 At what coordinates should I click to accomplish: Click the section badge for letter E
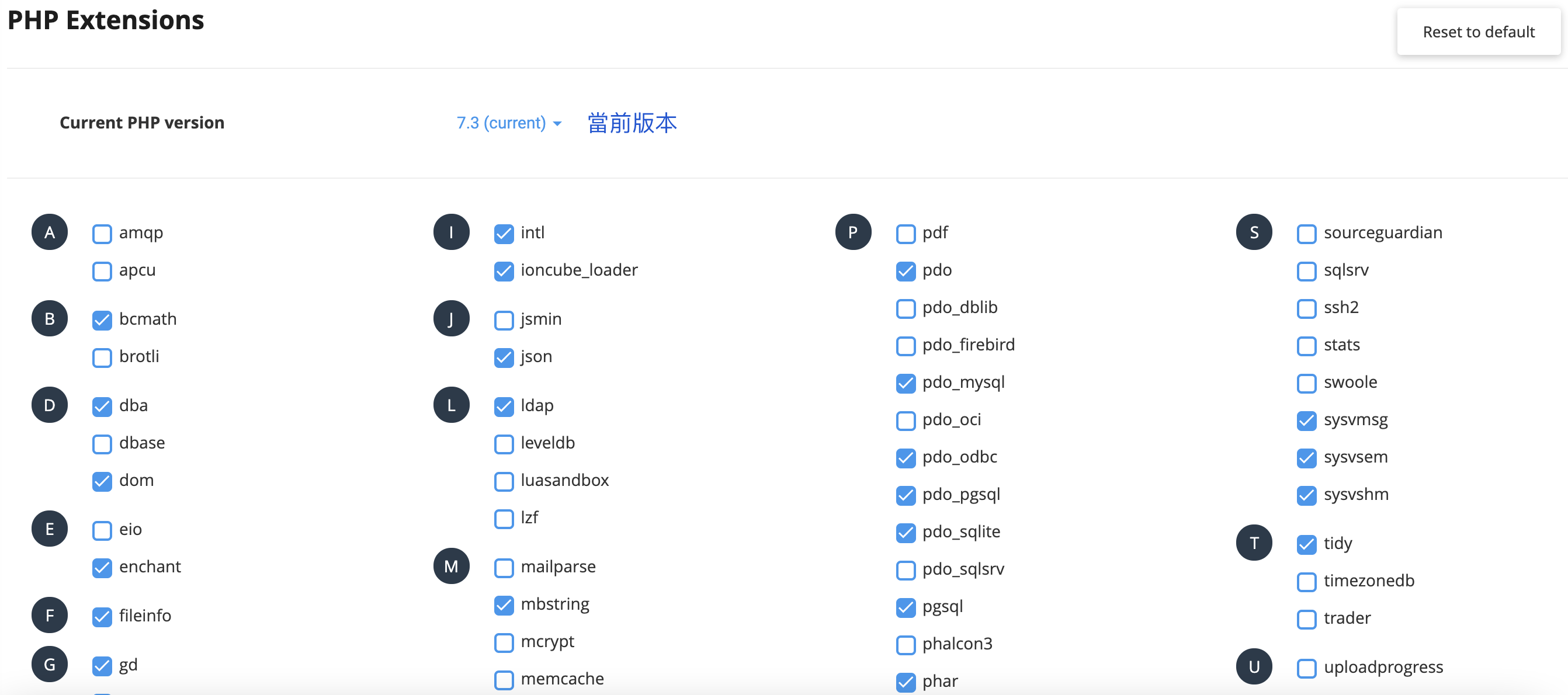point(49,529)
